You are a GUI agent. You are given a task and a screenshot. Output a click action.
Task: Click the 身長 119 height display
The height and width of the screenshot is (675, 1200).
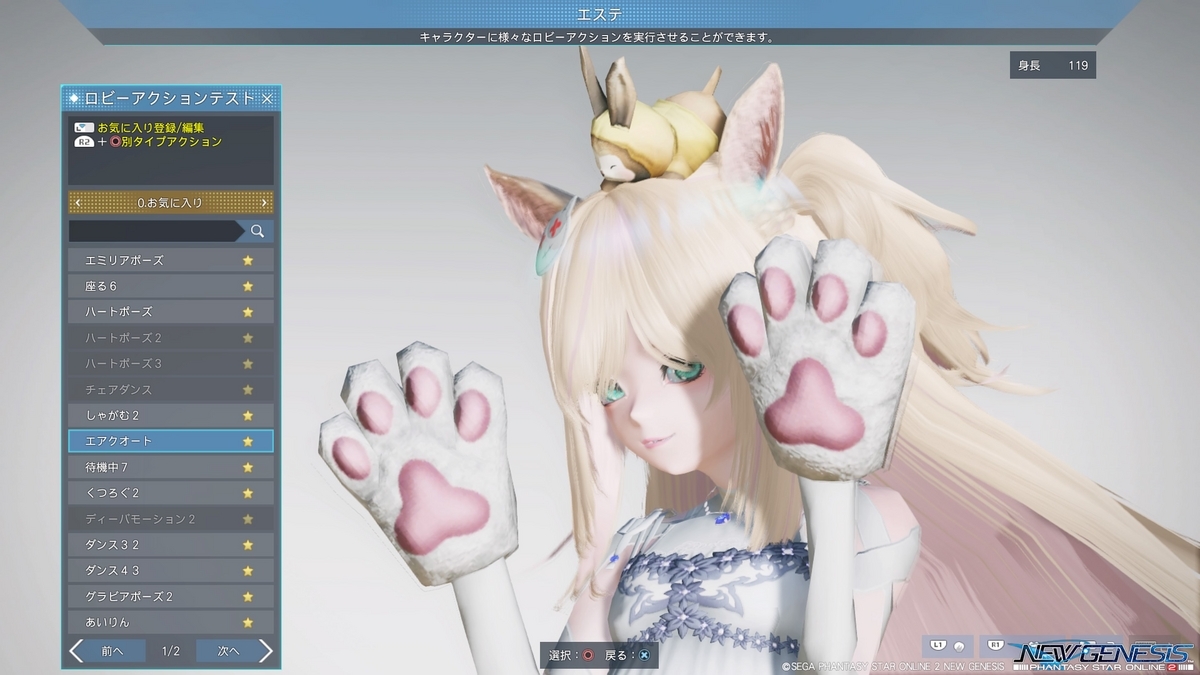[1053, 65]
